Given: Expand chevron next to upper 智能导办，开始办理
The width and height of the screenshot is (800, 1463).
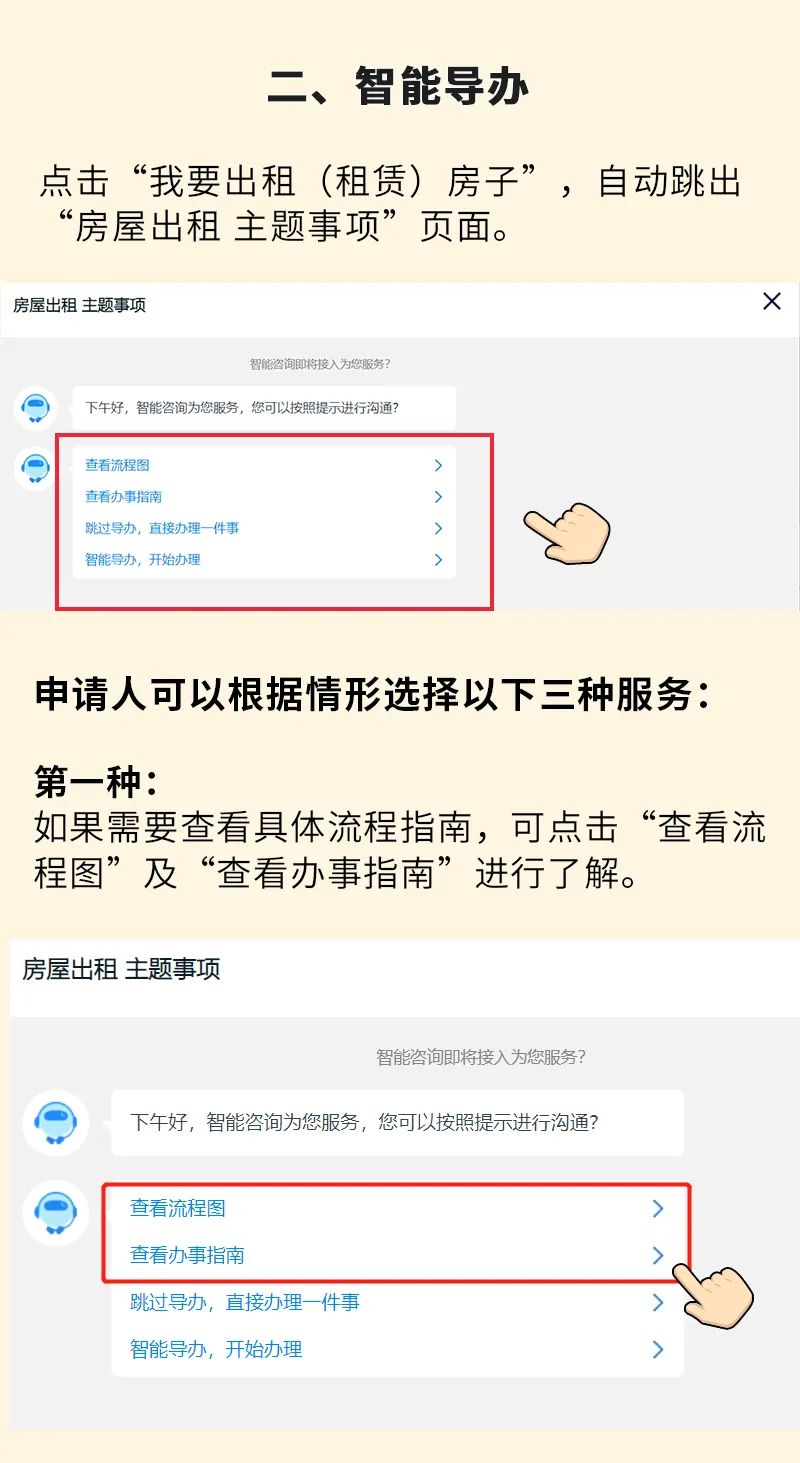Looking at the screenshot, I should pyautogui.click(x=438, y=560).
